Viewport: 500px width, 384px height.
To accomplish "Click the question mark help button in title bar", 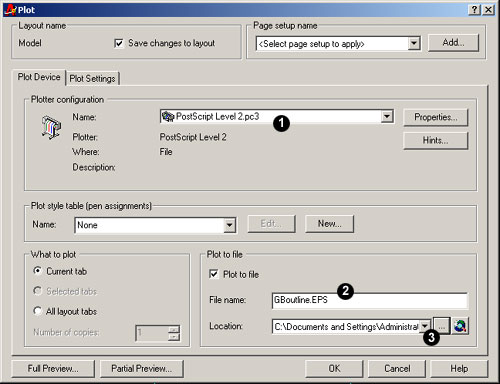I will (x=474, y=10).
